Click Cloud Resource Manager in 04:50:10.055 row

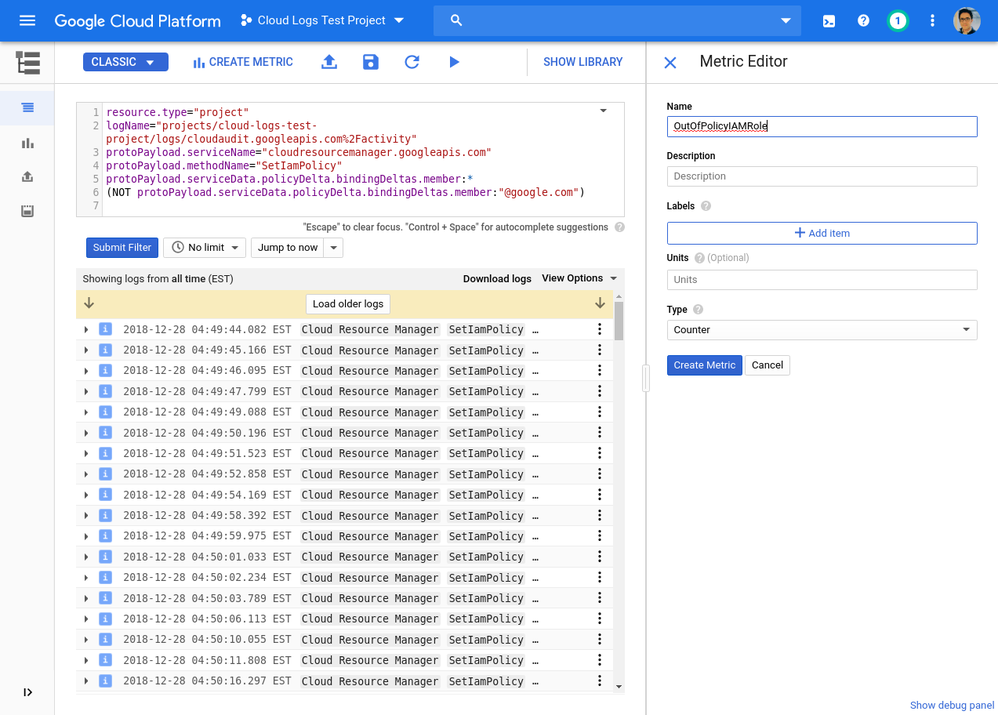coord(370,639)
